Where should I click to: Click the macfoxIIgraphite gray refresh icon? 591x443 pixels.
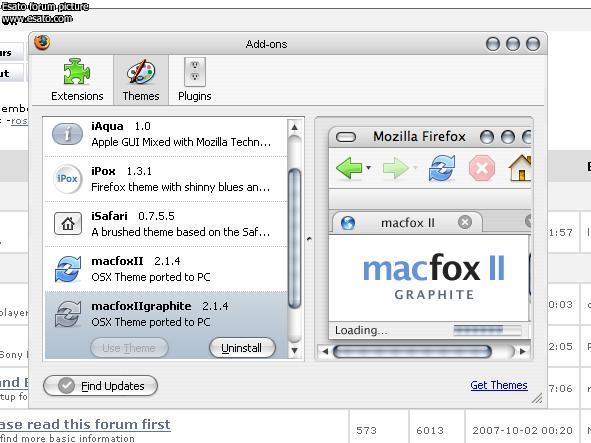tap(68, 314)
